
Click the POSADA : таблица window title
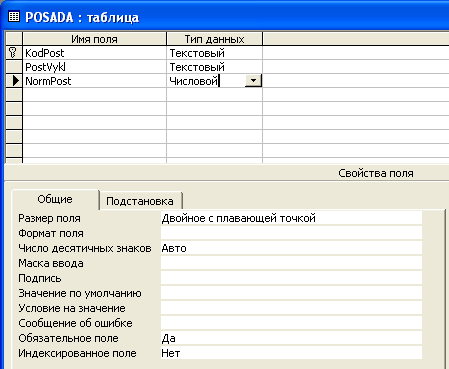pyautogui.click(x=82, y=17)
